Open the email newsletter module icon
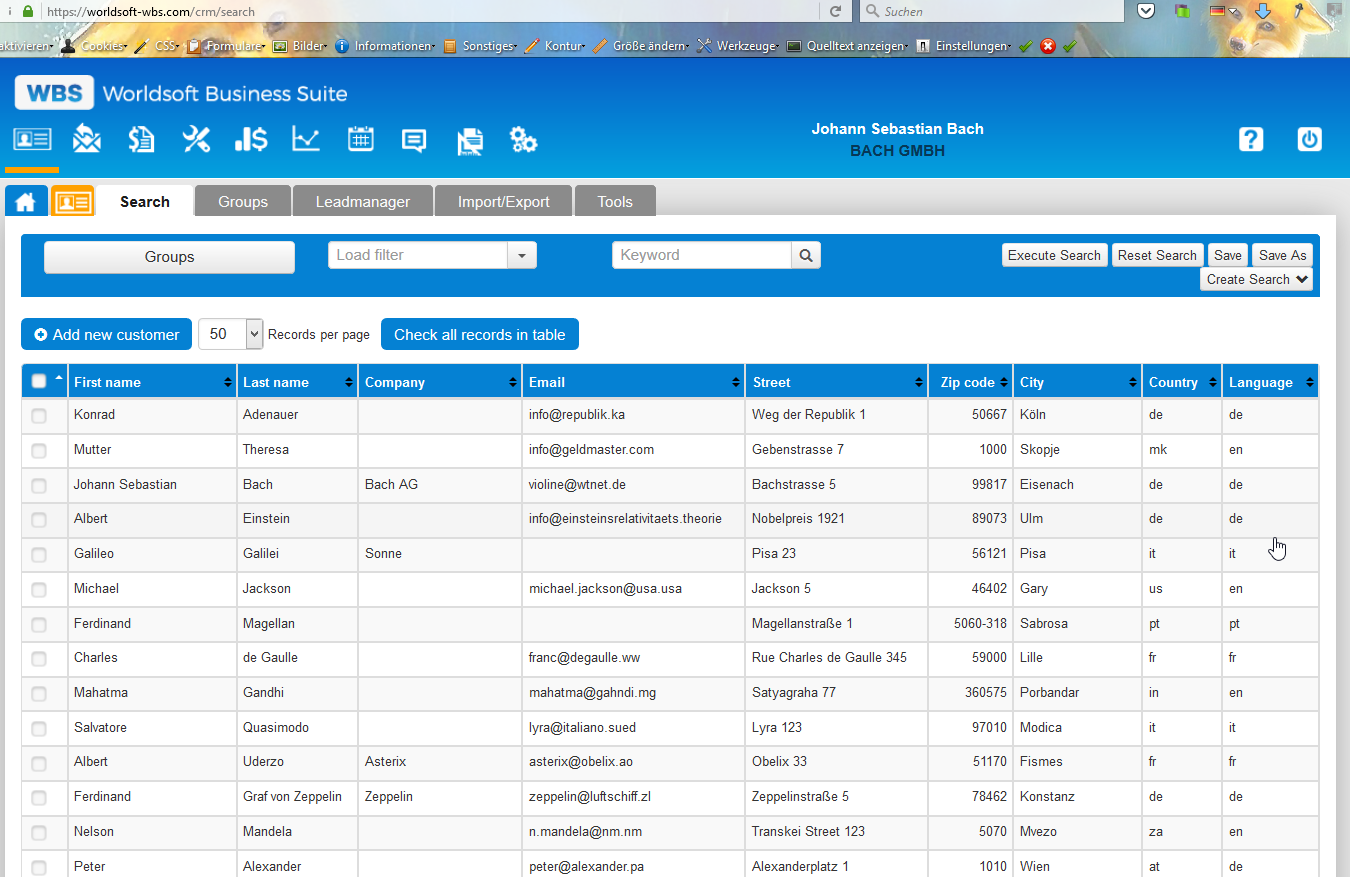The height and width of the screenshot is (877, 1350). [x=87, y=139]
